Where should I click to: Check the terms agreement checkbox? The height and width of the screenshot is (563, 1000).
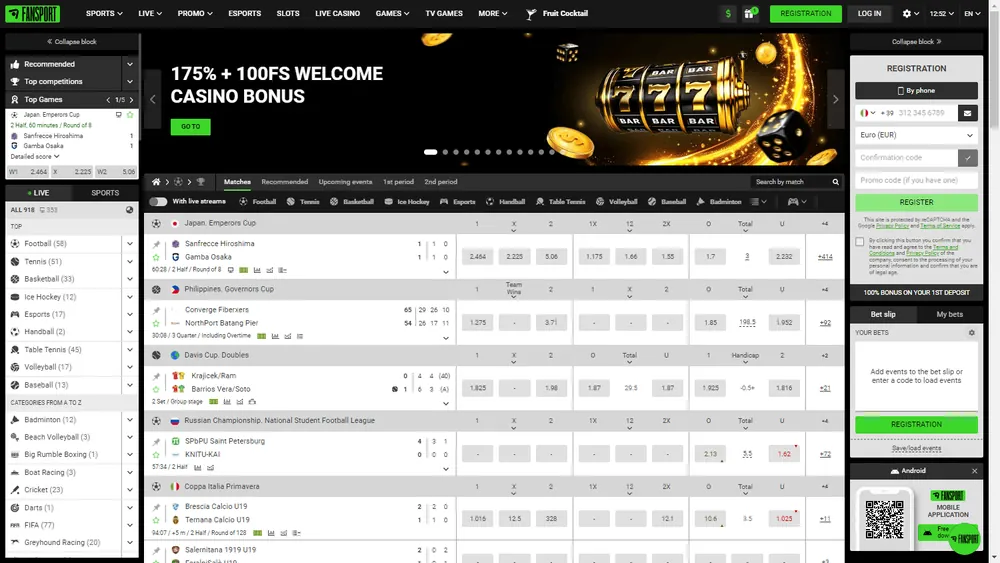click(860, 242)
